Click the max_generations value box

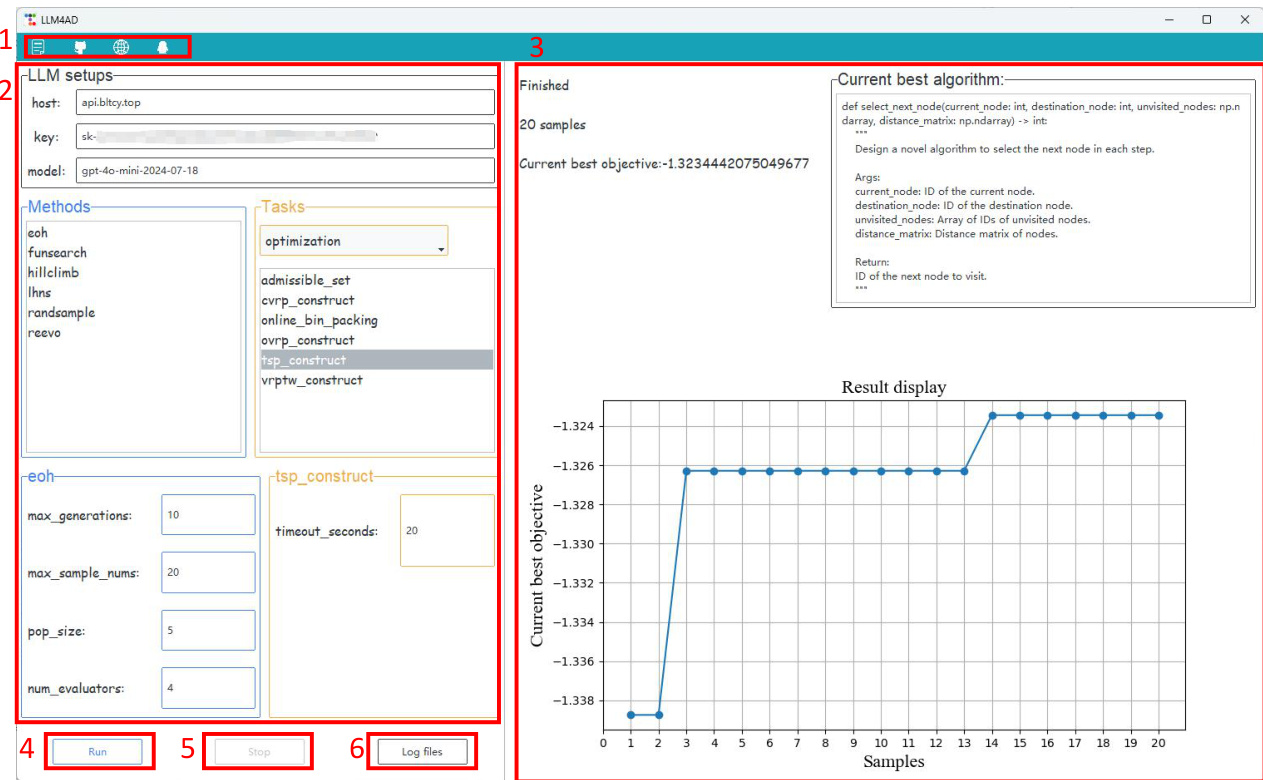pos(208,515)
